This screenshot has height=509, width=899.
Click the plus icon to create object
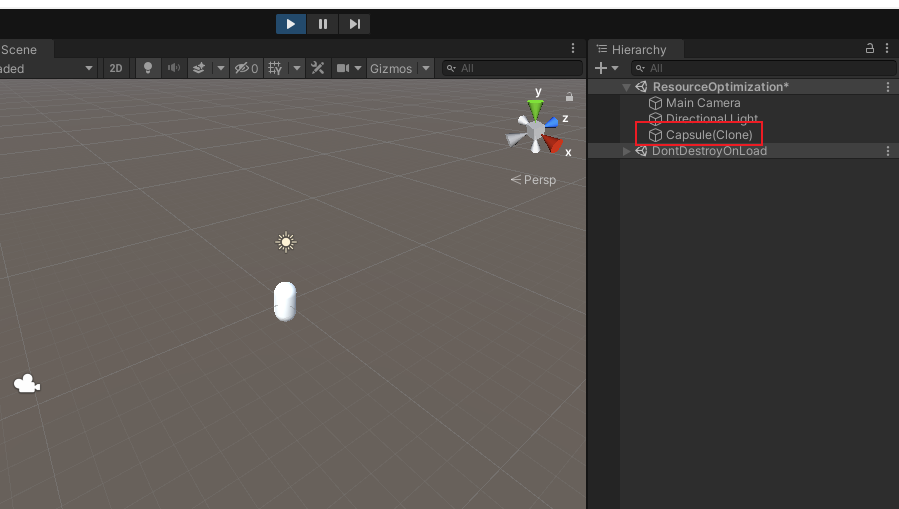coord(600,68)
